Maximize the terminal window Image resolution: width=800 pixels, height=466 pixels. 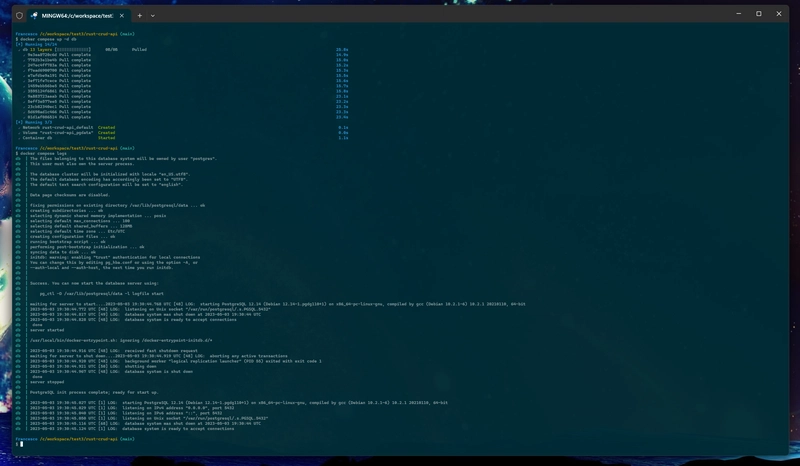pos(759,14)
